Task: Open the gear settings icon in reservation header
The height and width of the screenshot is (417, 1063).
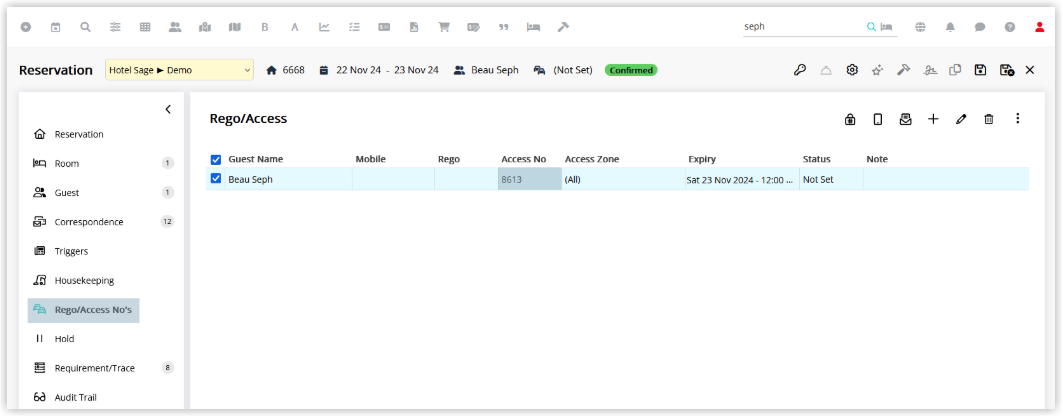Action: 852,70
